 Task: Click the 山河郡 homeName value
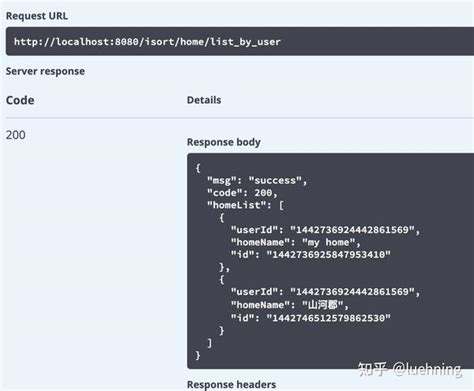click(323, 305)
